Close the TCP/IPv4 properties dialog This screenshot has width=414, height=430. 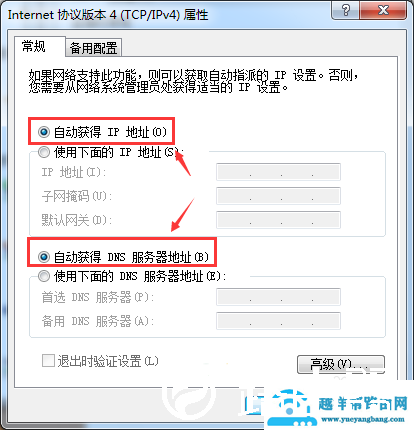click(x=383, y=10)
